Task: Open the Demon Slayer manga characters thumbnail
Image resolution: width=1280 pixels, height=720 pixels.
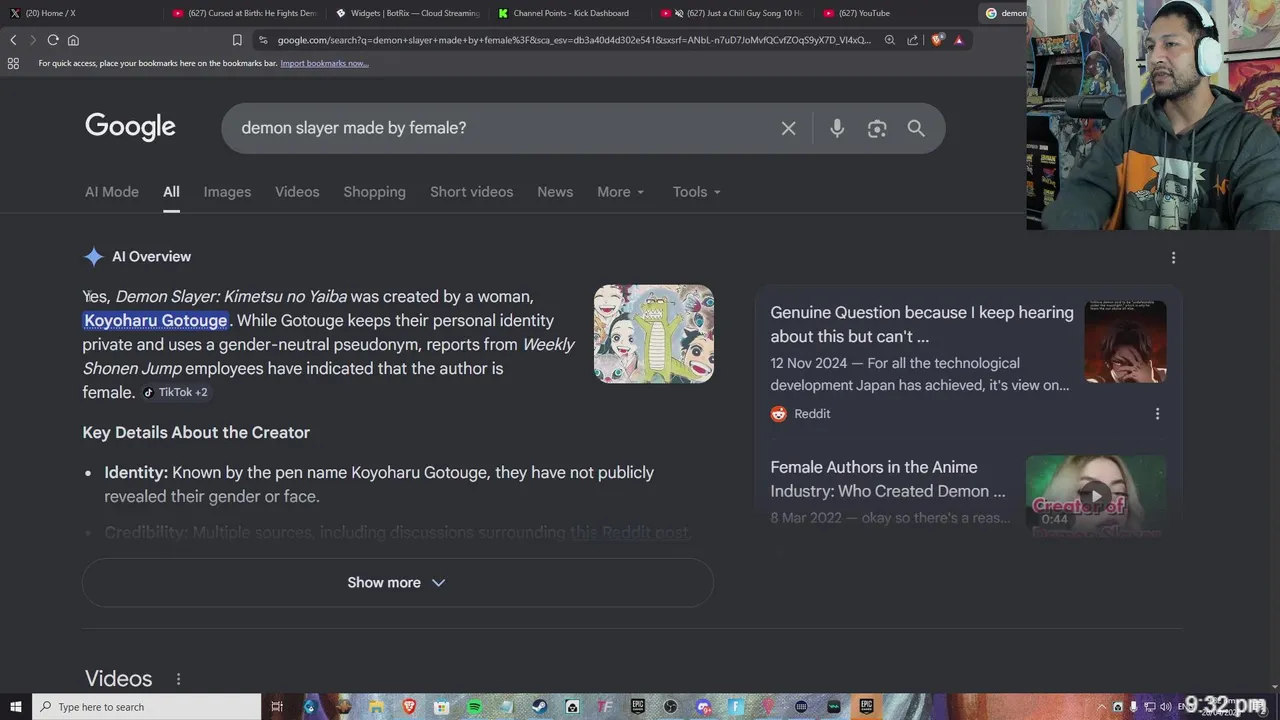Action: point(654,334)
